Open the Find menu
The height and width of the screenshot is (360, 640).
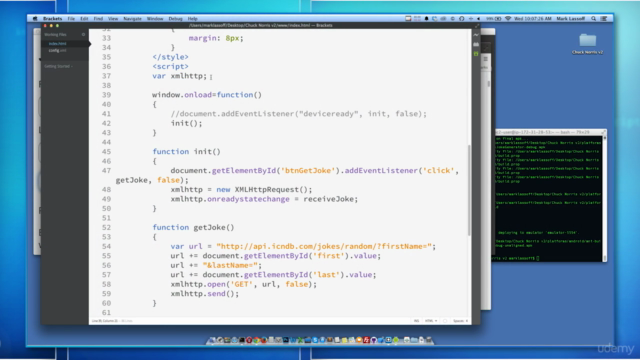point(98,19)
